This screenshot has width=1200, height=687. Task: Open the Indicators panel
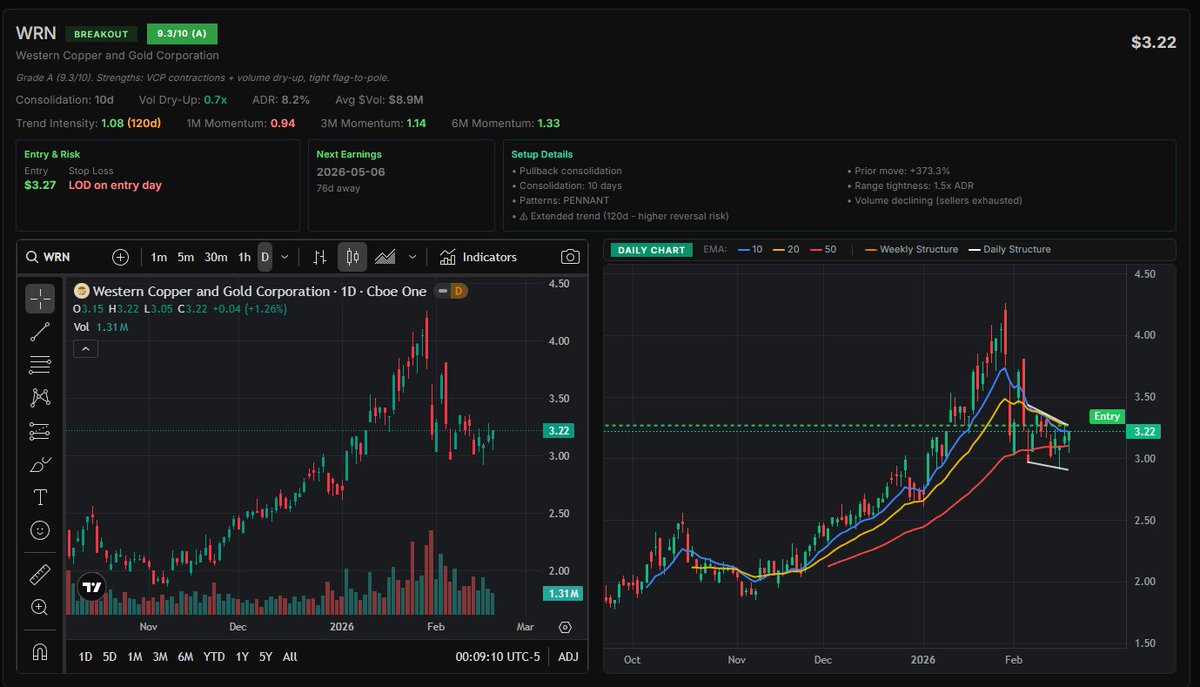pyautogui.click(x=478, y=257)
